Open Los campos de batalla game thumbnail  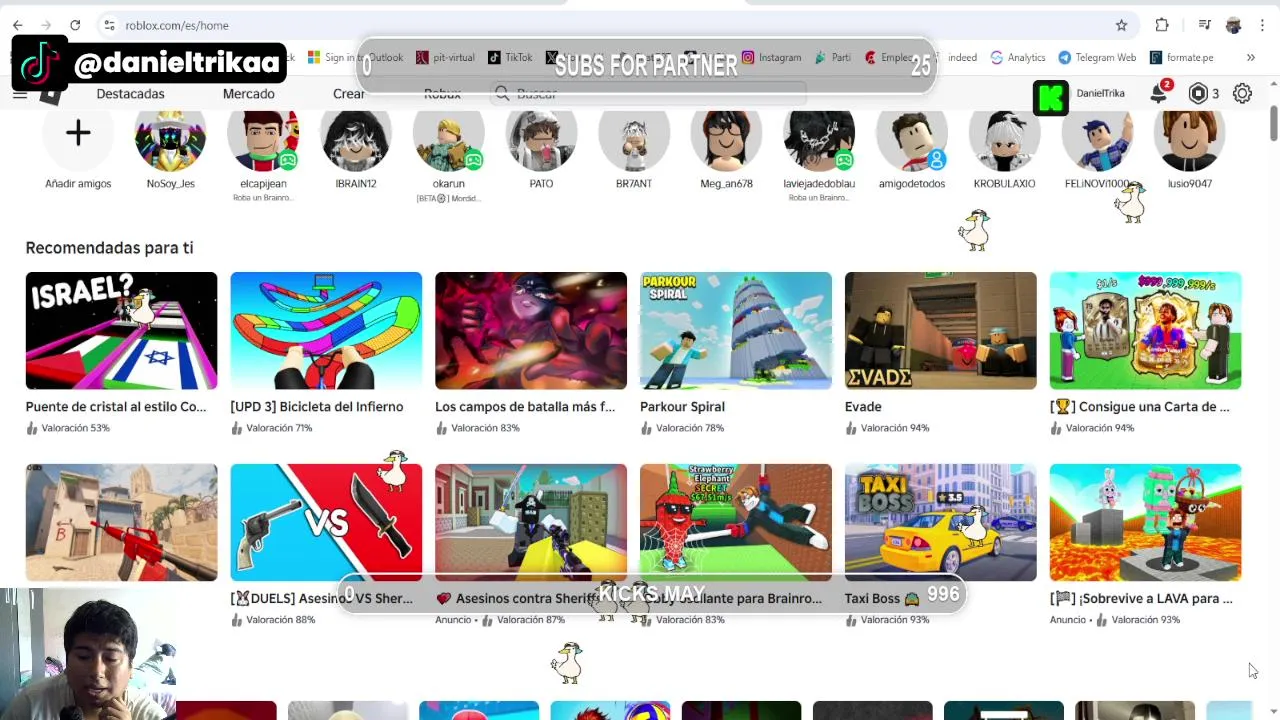(x=531, y=330)
